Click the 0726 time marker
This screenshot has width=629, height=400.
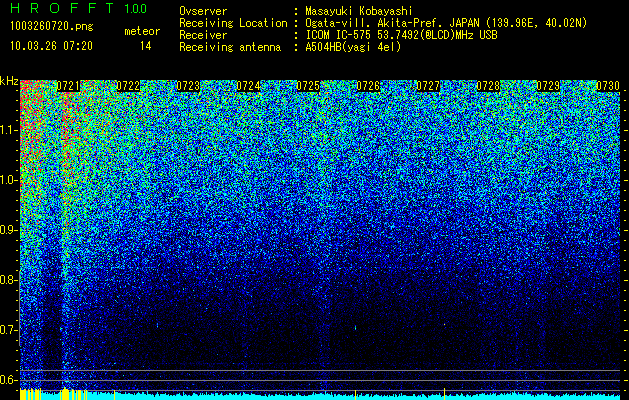click(368, 86)
